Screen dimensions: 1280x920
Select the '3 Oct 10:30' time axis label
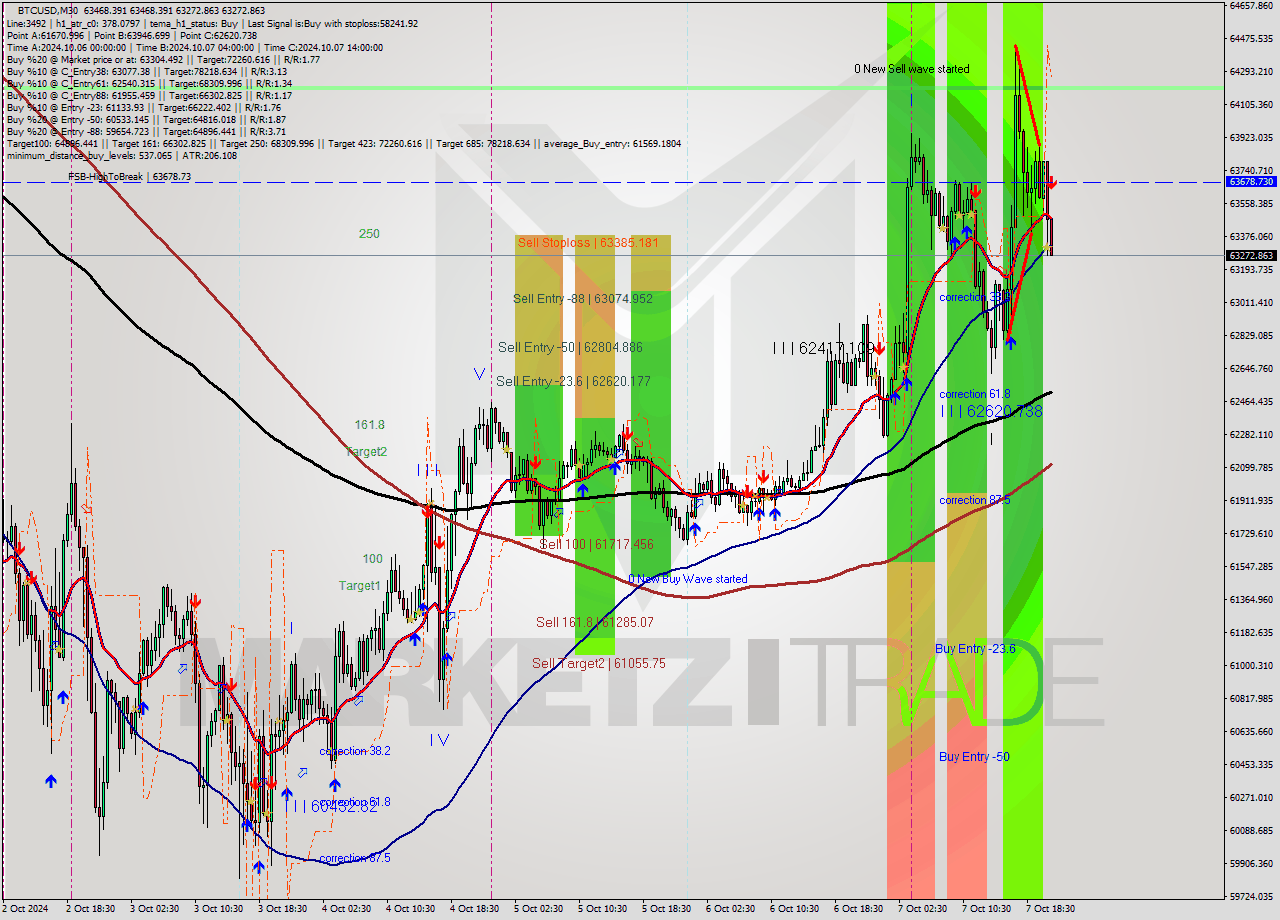point(218,909)
